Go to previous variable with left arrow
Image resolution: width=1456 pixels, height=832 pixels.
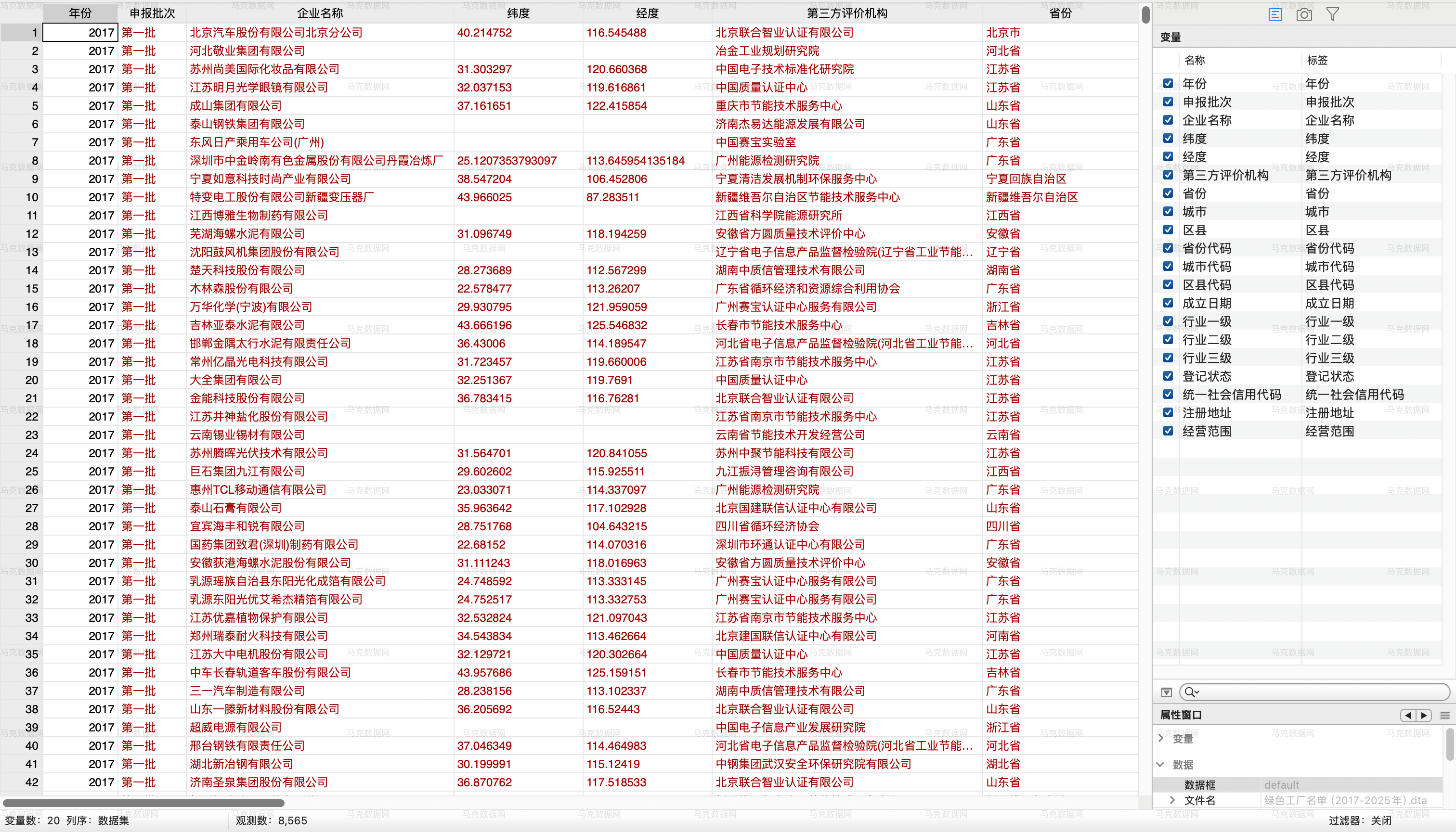point(1408,716)
